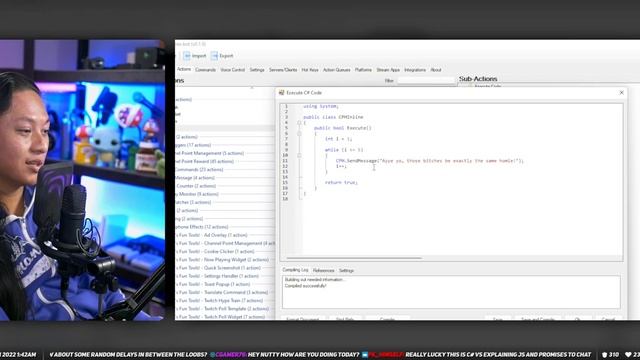640x360 pixels.
Task: Open the Voice Control tab
Action: click(232, 70)
